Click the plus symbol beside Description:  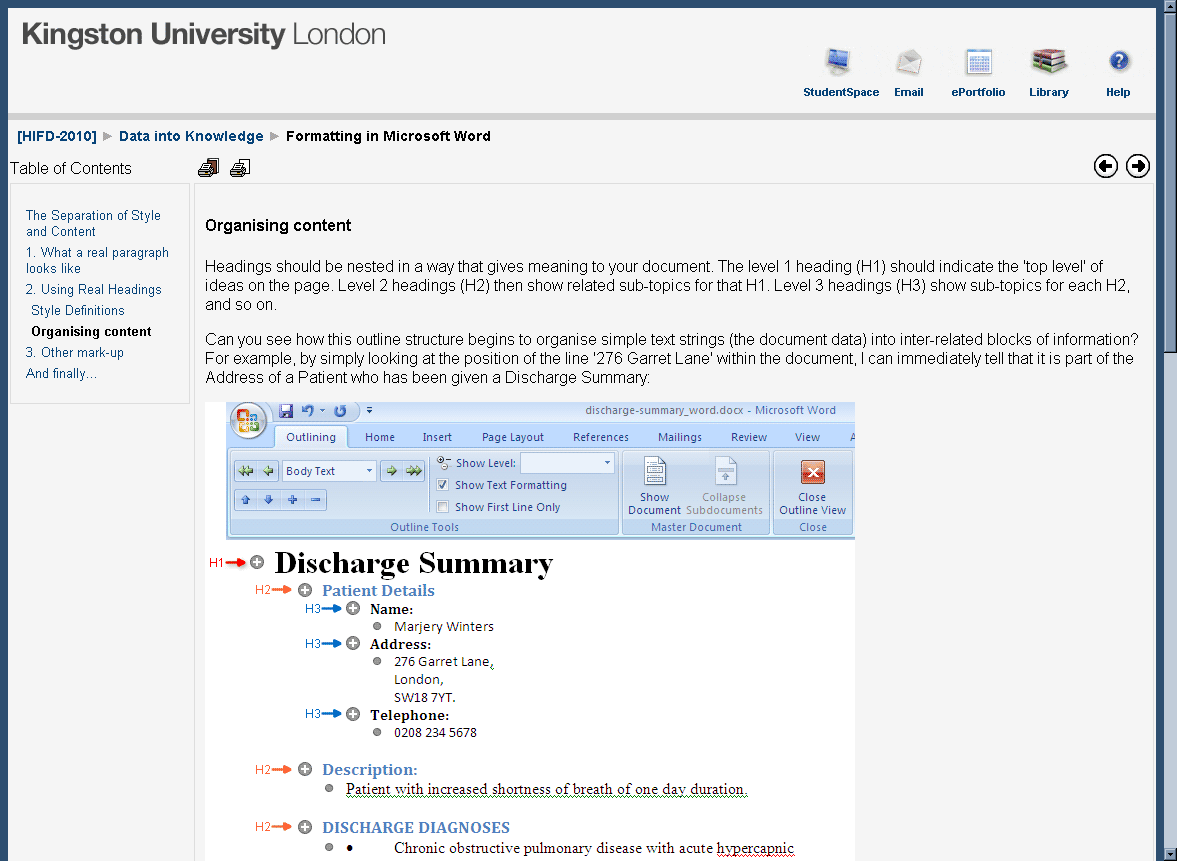click(305, 769)
